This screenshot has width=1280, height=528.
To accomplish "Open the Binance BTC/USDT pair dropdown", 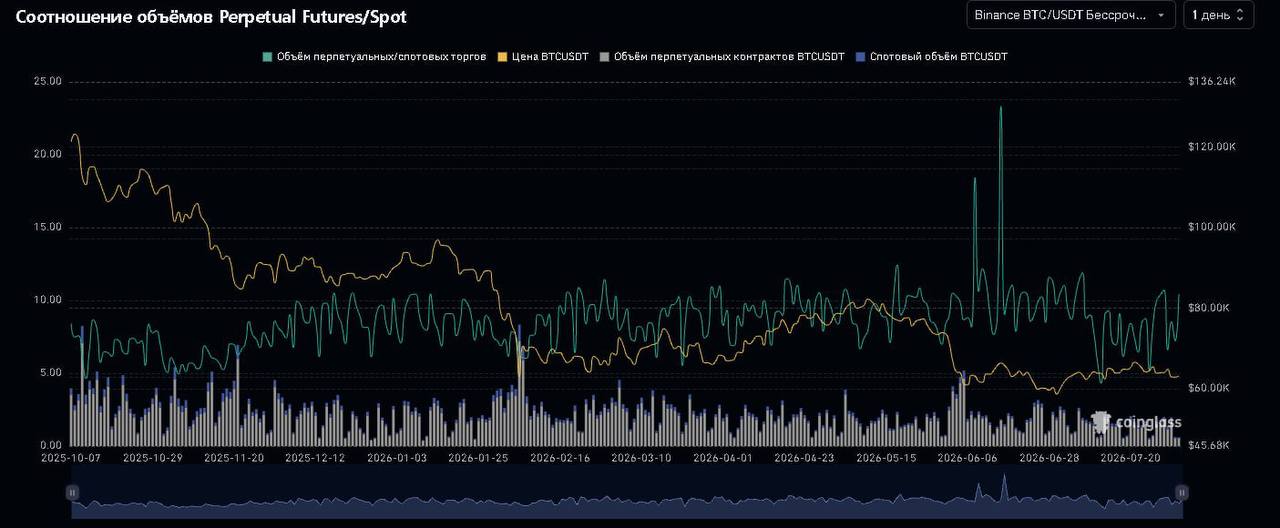I will (x=1071, y=15).
